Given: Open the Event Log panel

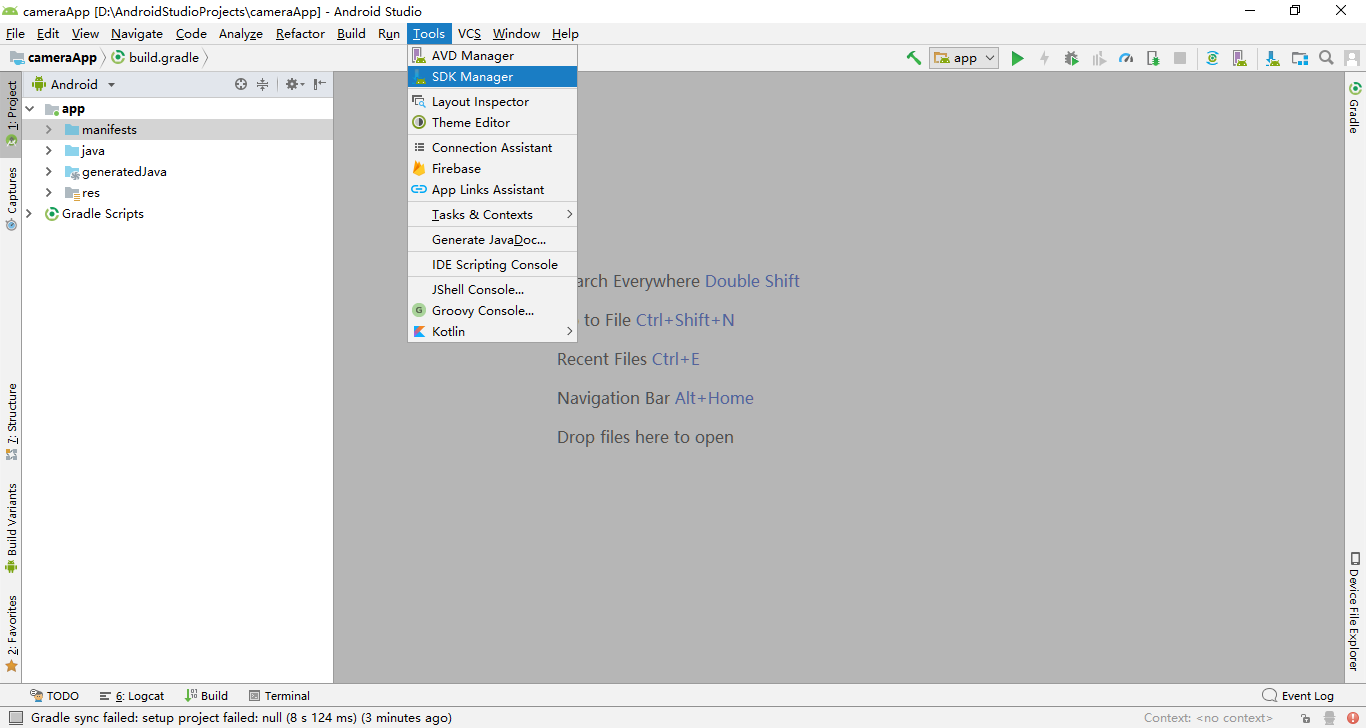Looking at the screenshot, I should coord(1298,696).
